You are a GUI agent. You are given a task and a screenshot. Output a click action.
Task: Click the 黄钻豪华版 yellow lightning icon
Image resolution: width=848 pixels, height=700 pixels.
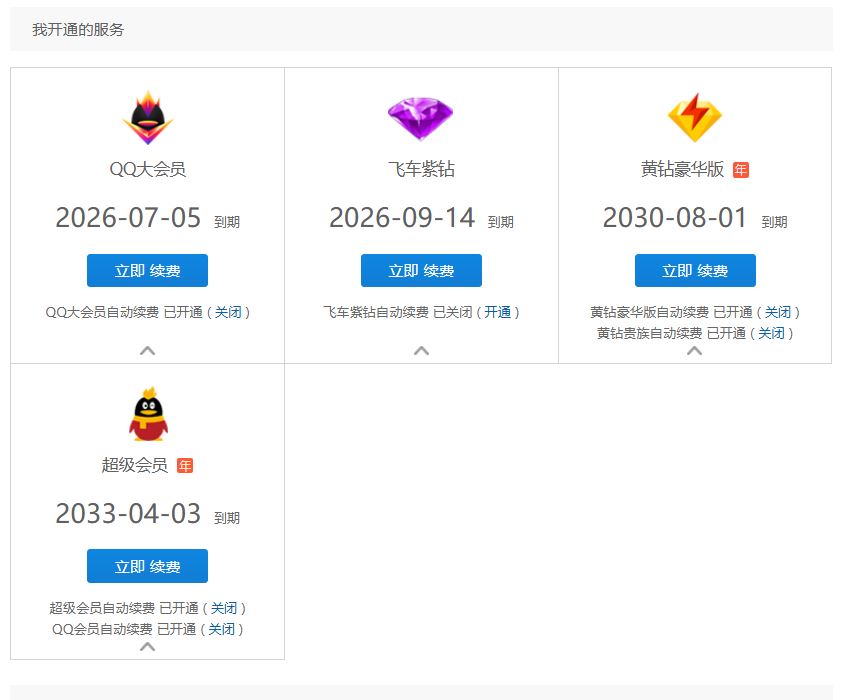coord(695,117)
